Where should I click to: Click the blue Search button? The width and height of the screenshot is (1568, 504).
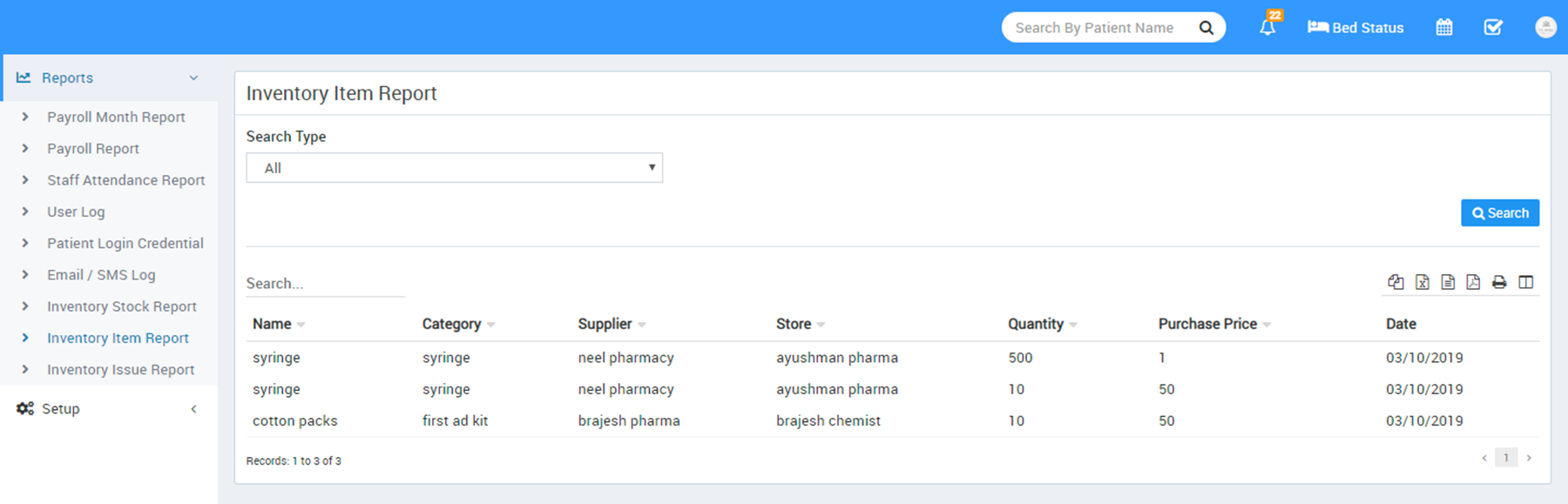click(x=1499, y=213)
